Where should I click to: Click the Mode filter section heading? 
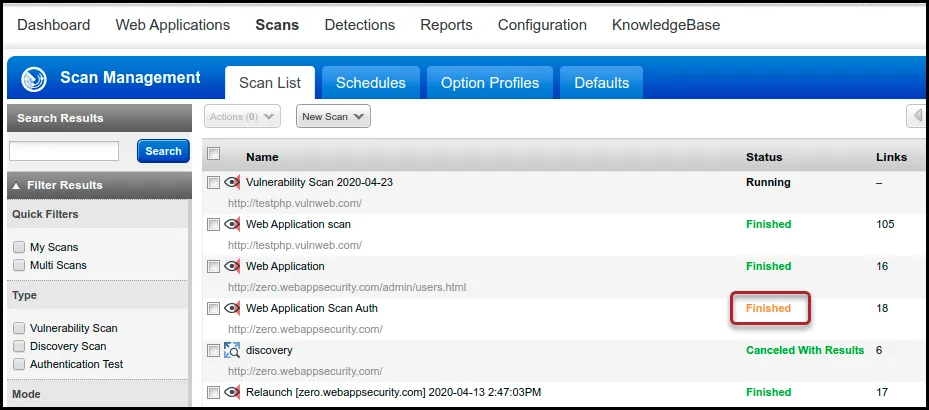[x=27, y=395]
